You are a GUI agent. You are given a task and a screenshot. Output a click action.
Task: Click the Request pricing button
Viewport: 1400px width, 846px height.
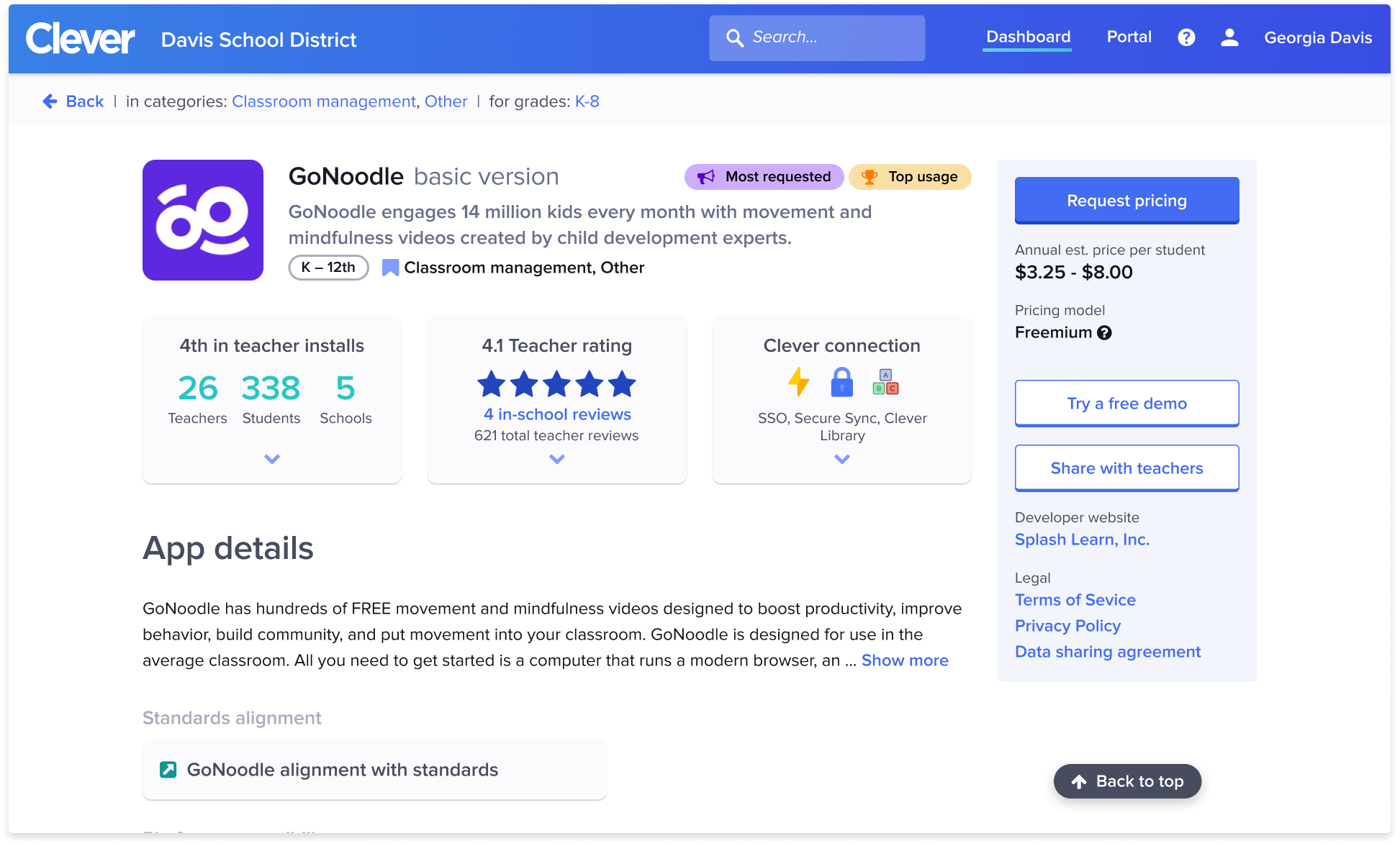(1127, 201)
